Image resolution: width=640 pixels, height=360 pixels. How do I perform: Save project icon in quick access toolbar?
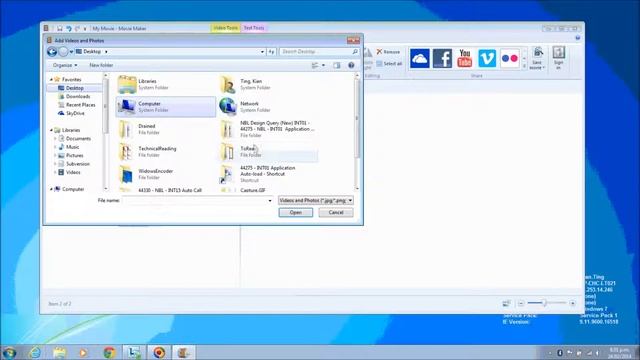tap(60, 28)
